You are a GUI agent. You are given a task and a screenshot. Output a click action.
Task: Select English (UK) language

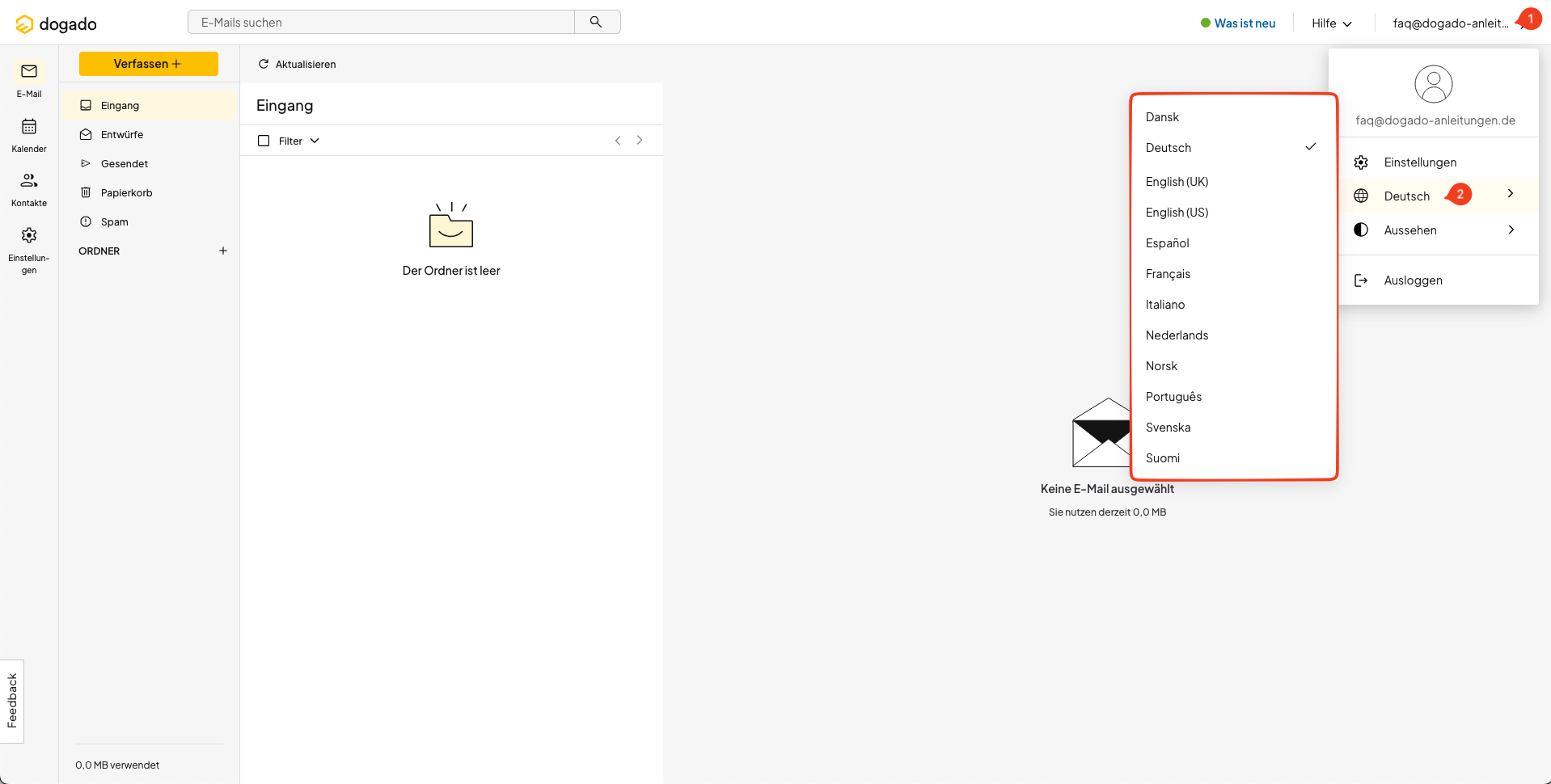(1234, 182)
